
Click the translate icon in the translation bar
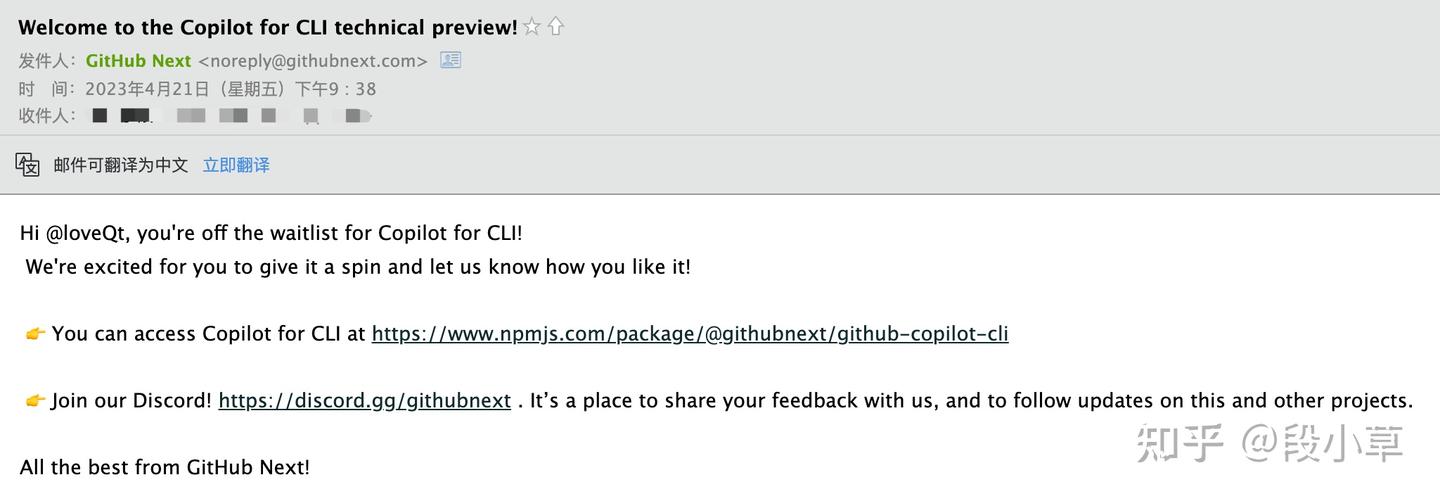[28, 165]
